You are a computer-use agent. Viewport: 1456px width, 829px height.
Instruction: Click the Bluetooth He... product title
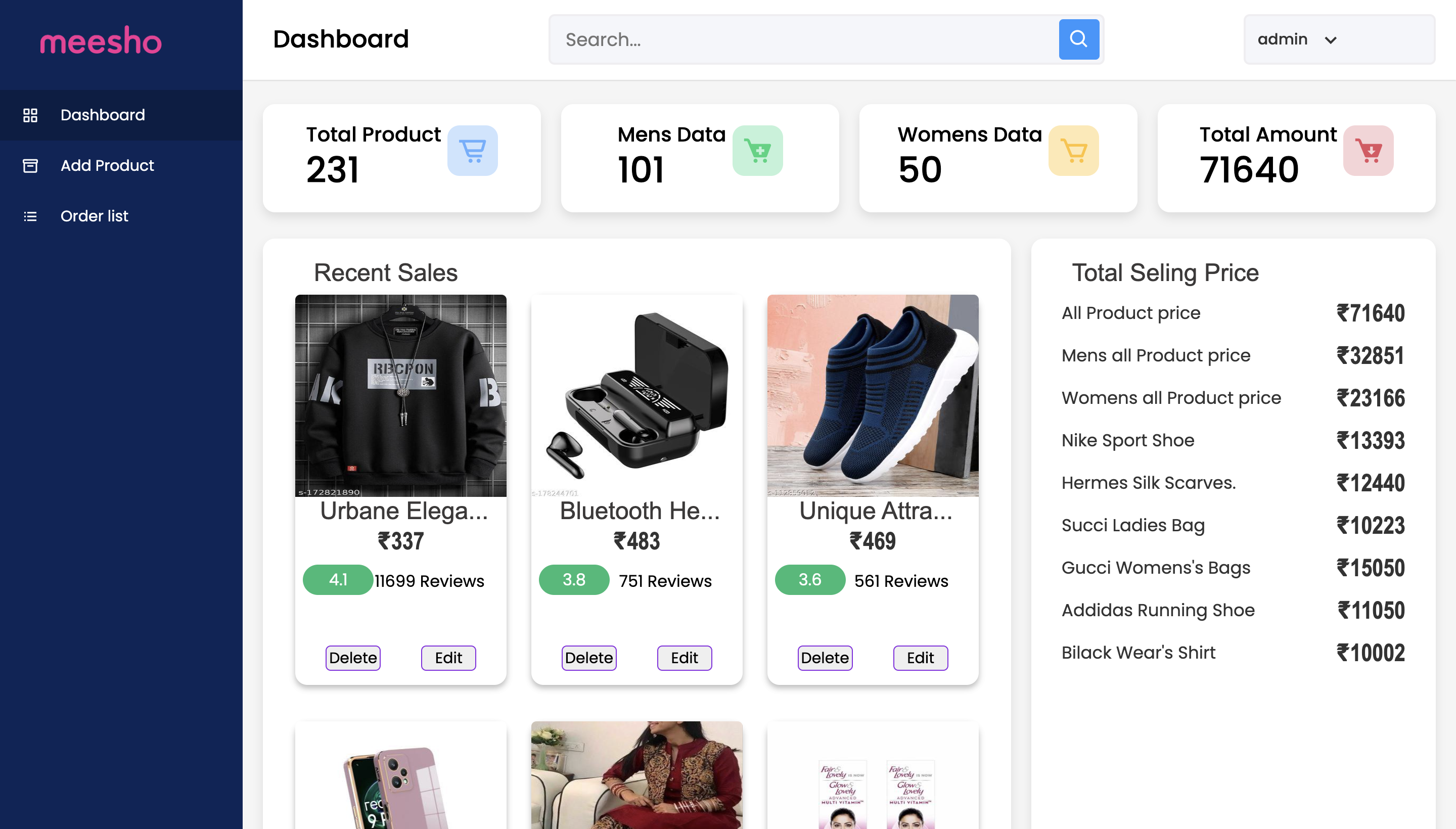640,511
